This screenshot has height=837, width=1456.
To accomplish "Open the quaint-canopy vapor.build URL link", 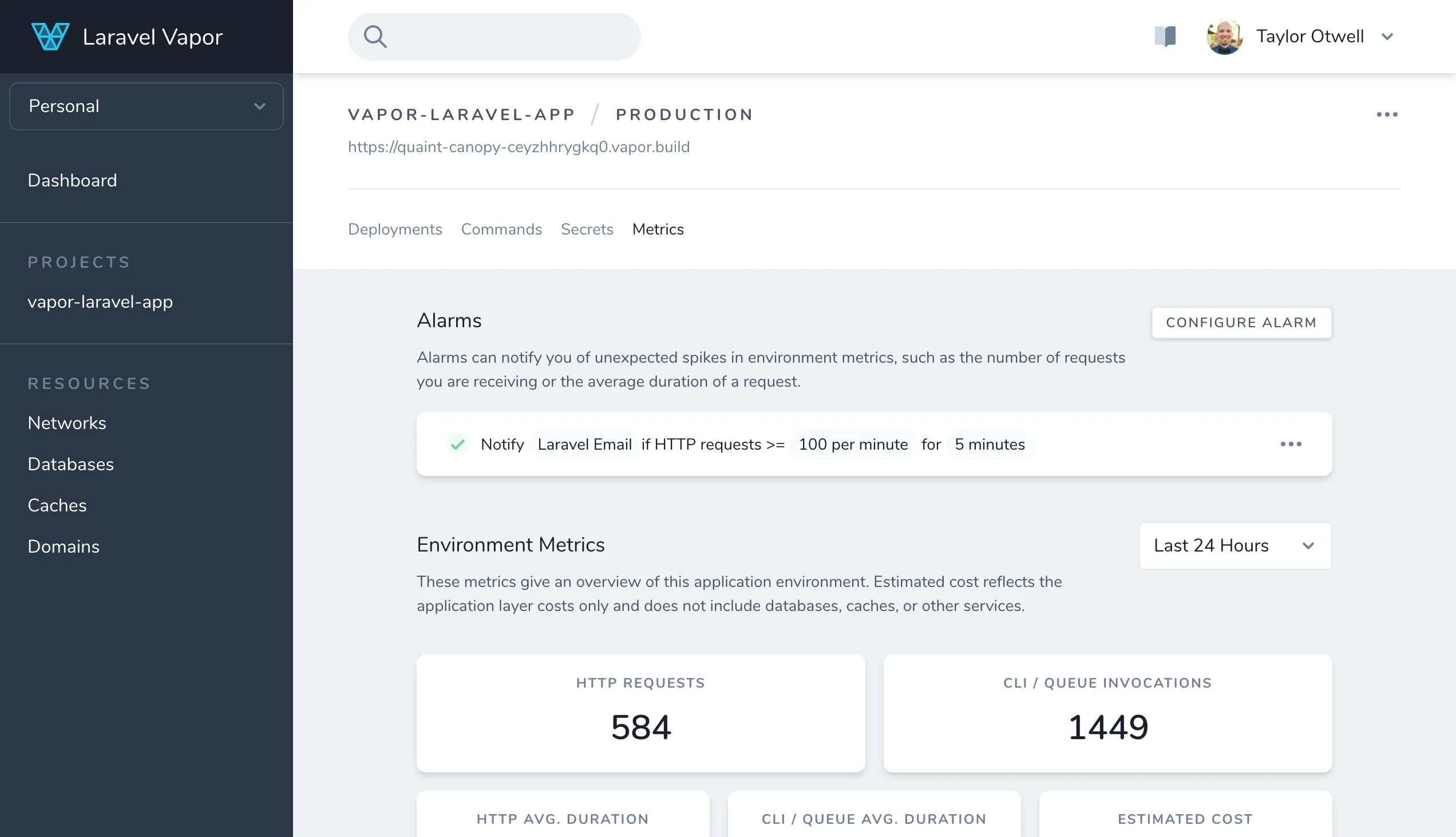I will (x=519, y=146).
